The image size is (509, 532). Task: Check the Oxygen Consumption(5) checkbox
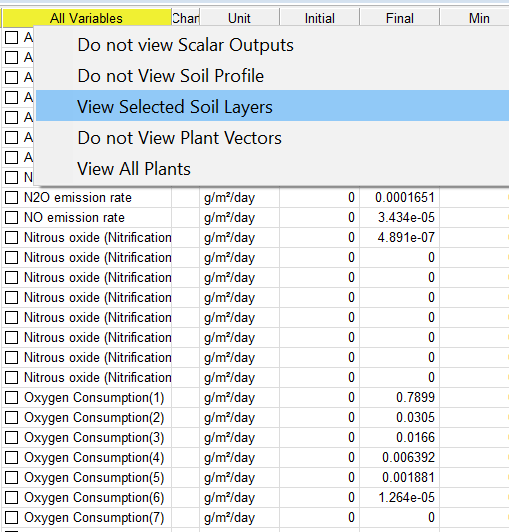coord(12,477)
